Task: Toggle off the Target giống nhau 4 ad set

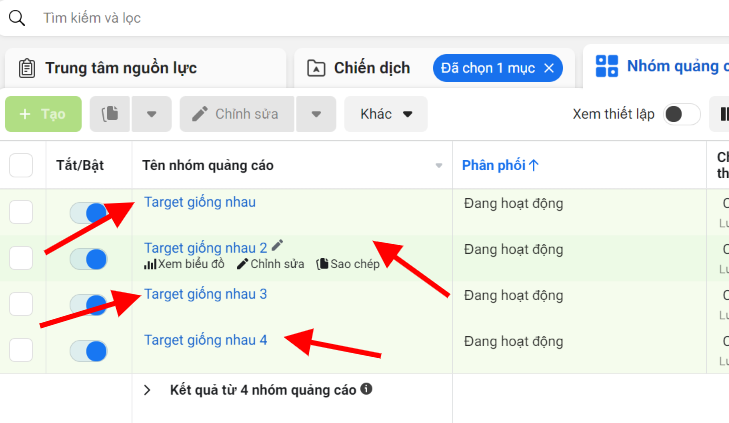Action: 88,351
